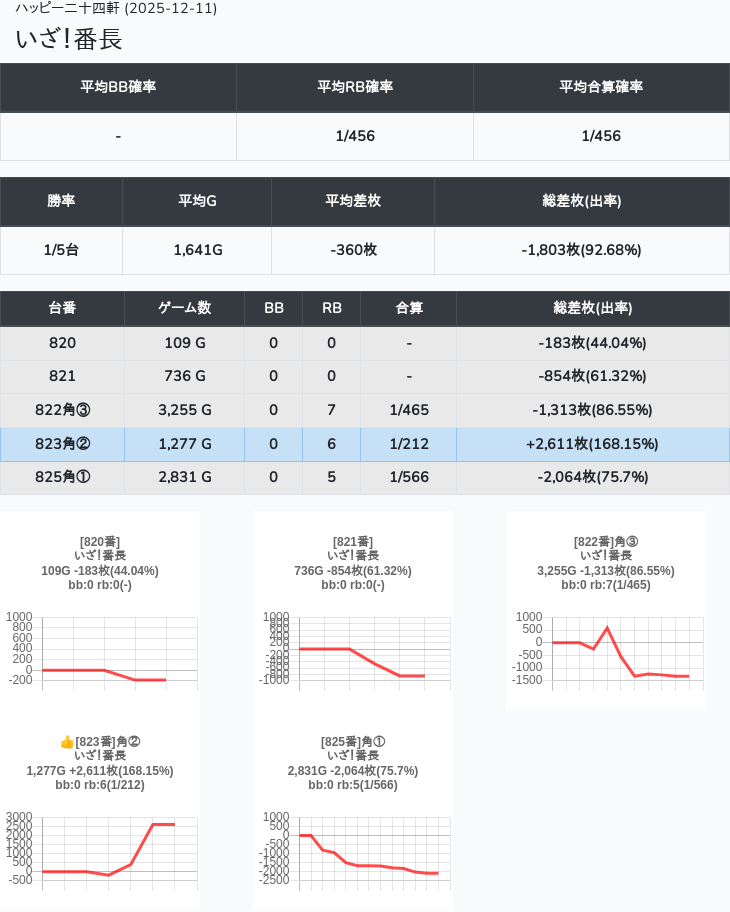The image size is (730, 912).
Task: Click the BB column header
Action: (x=273, y=308)
